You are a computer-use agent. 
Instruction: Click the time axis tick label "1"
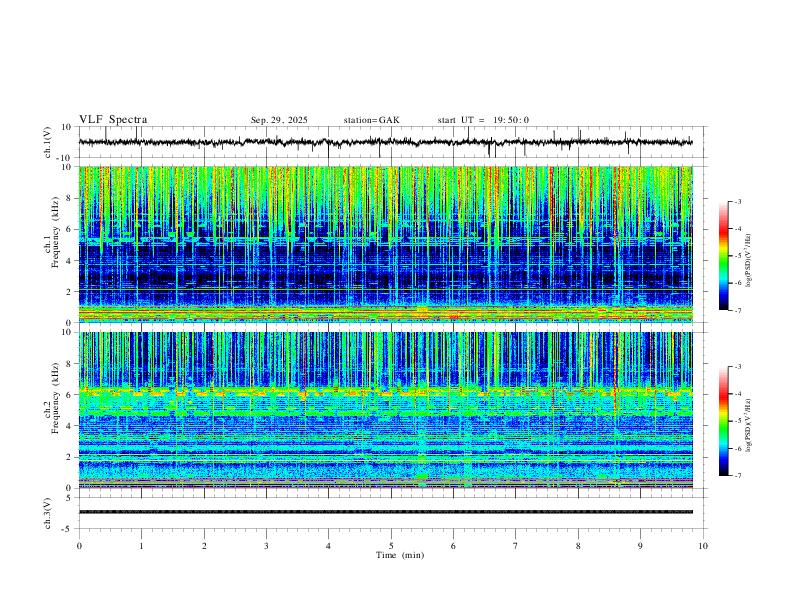[x=141, y=546]
